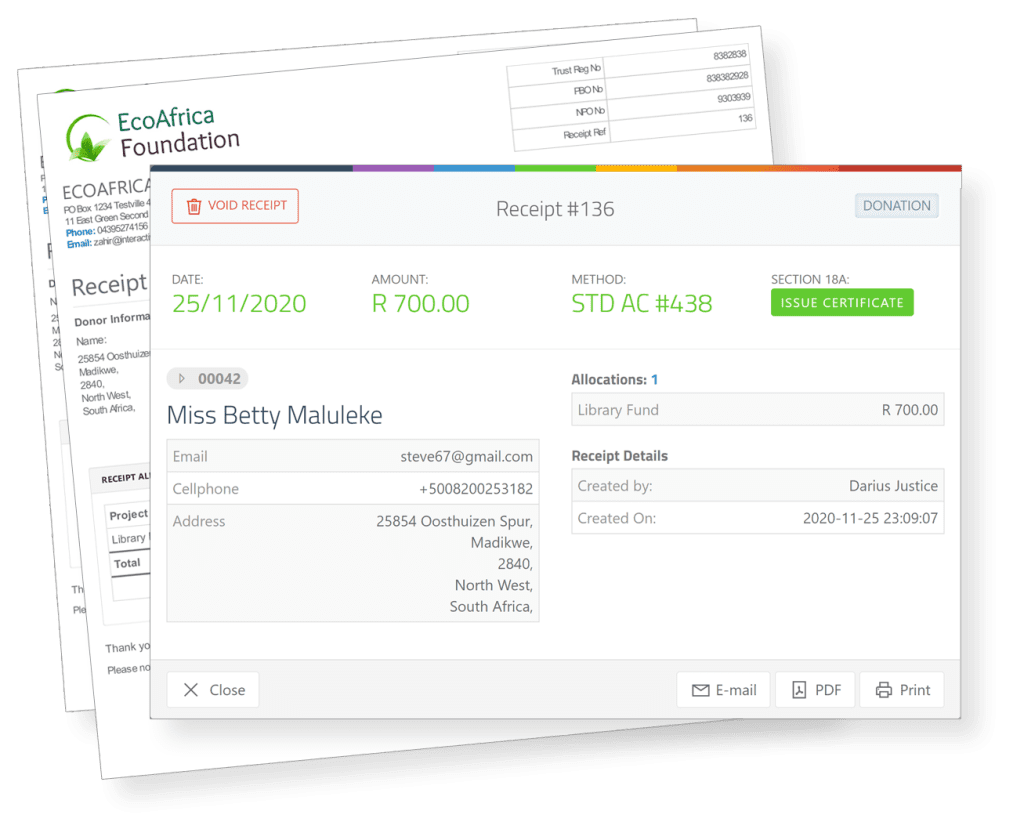Click the X icon next to Close
The height and width of the screenshot is (840, 1024).
pos(192,689)
